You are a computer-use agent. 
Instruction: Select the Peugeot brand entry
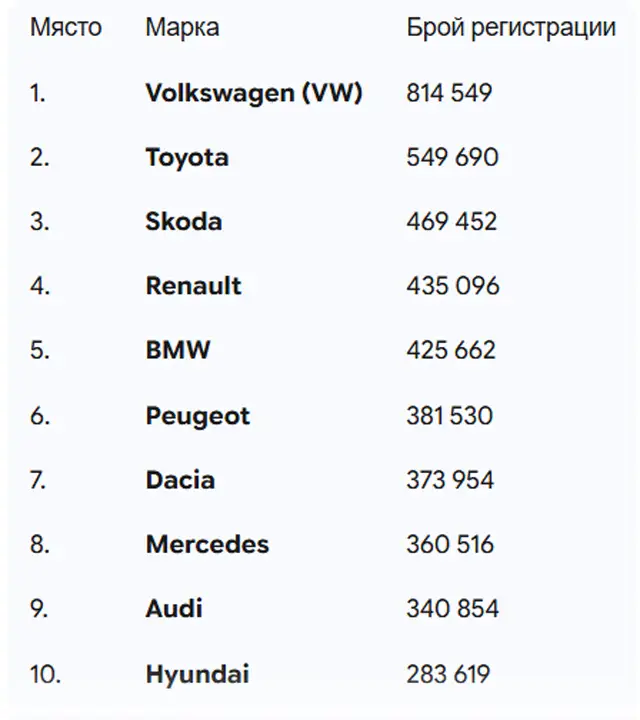point(198,416)
